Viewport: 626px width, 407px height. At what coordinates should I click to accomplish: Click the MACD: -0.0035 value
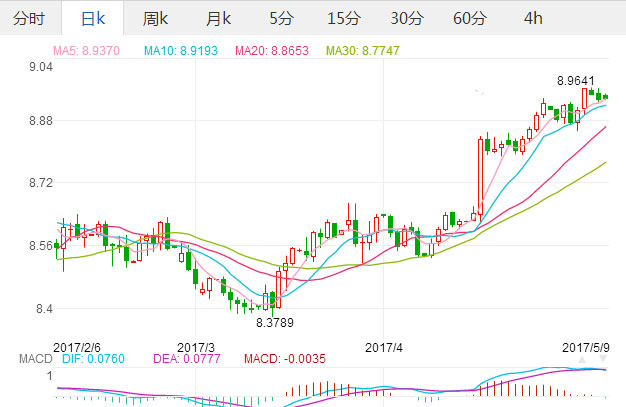285,359
